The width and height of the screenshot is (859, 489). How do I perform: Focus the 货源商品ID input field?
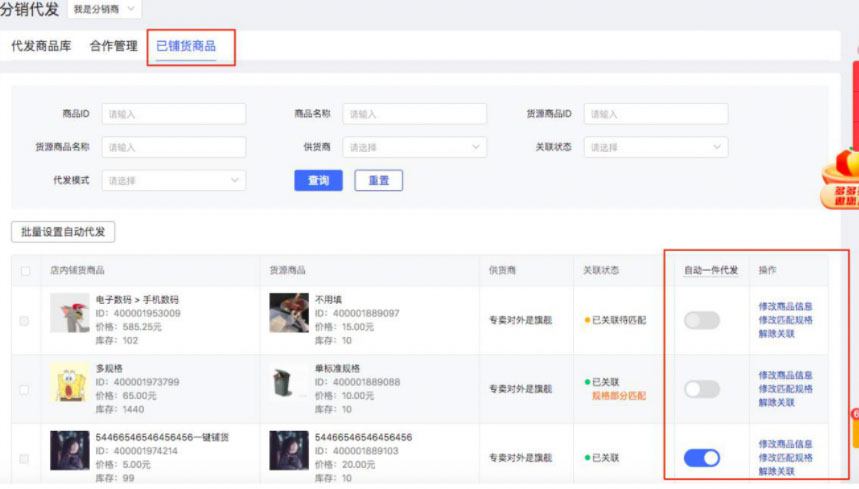coord(656,114)
